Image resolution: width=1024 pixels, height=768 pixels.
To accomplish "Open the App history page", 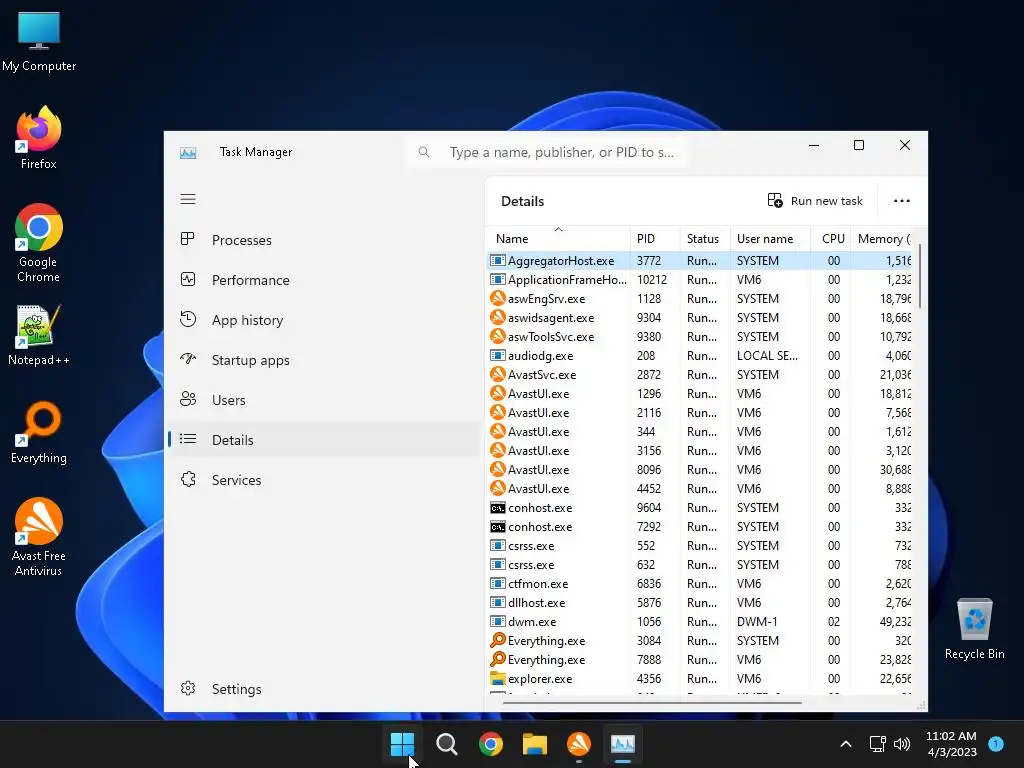I will pyautogui.click(x=323, y=320).
